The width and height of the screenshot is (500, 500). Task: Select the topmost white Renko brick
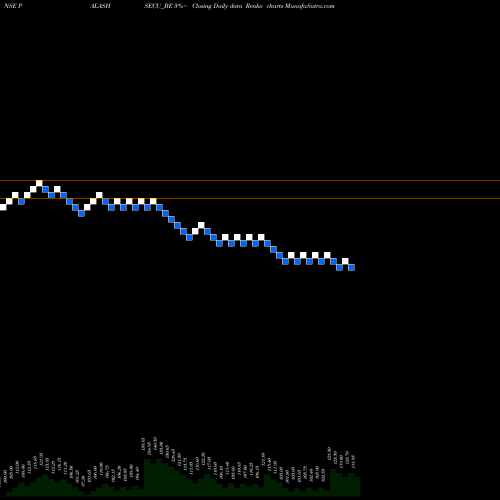pos(39,183)
